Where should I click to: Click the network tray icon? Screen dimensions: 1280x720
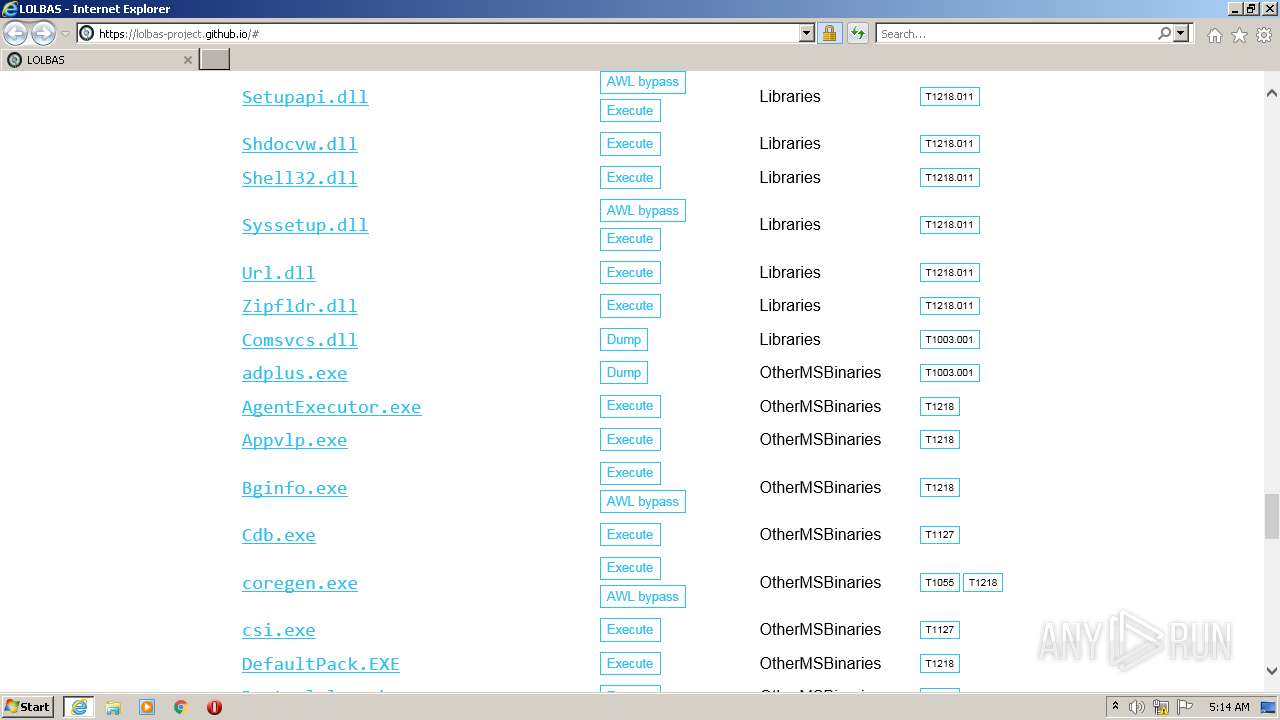click(x=1161, y=707)
